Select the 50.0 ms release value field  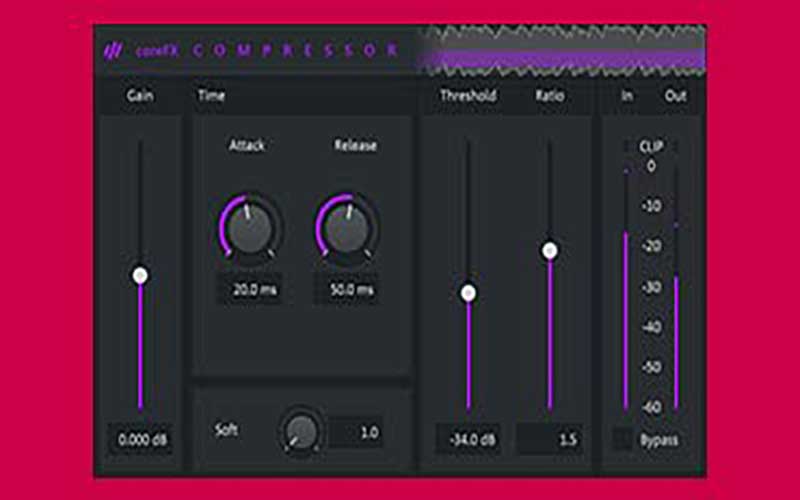pos(347,290)
